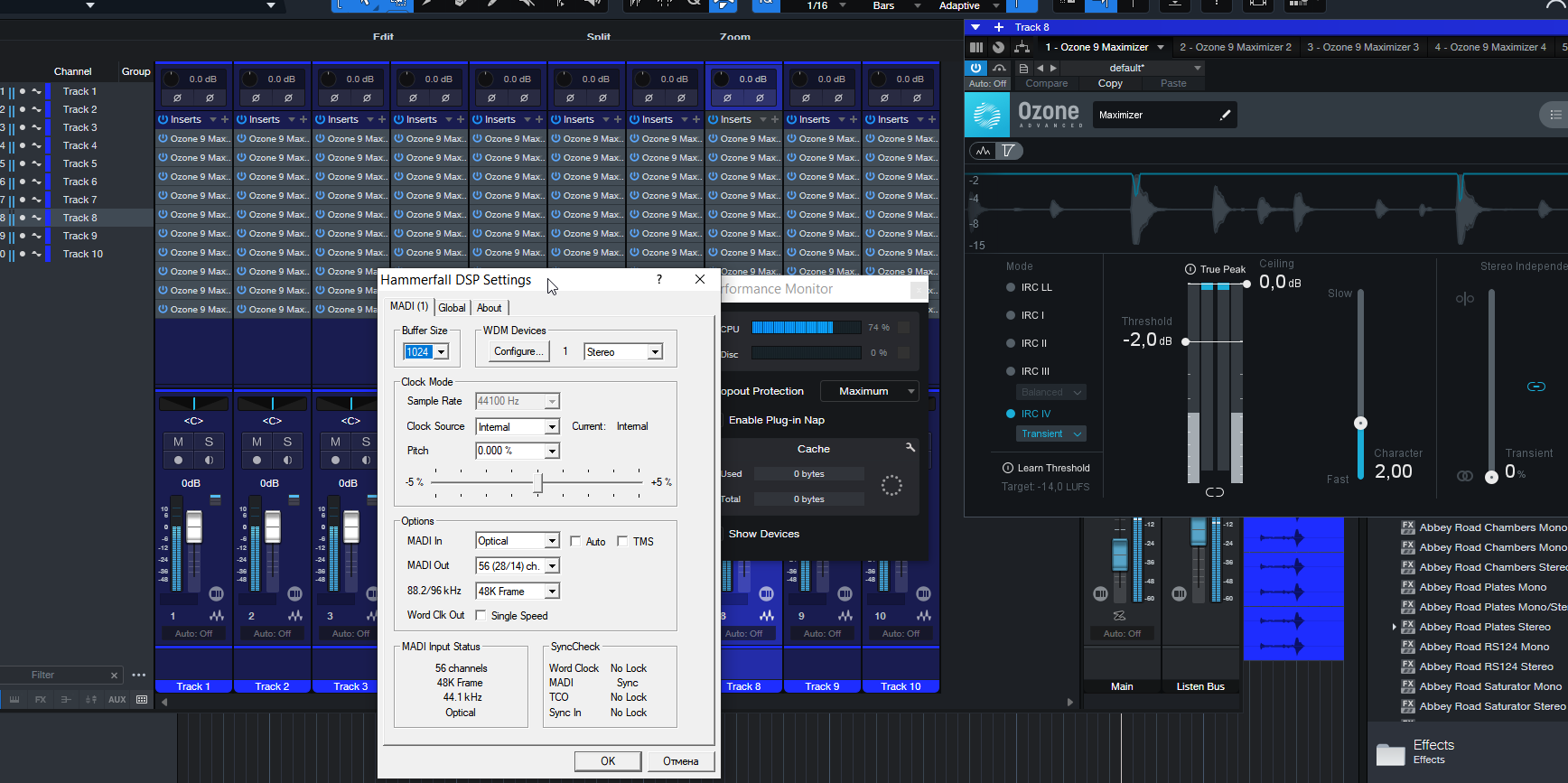Open the plugin sidechain routing icon
Image resolution: width=1568 pixels, height=783 pixels.
pos(999,68)
